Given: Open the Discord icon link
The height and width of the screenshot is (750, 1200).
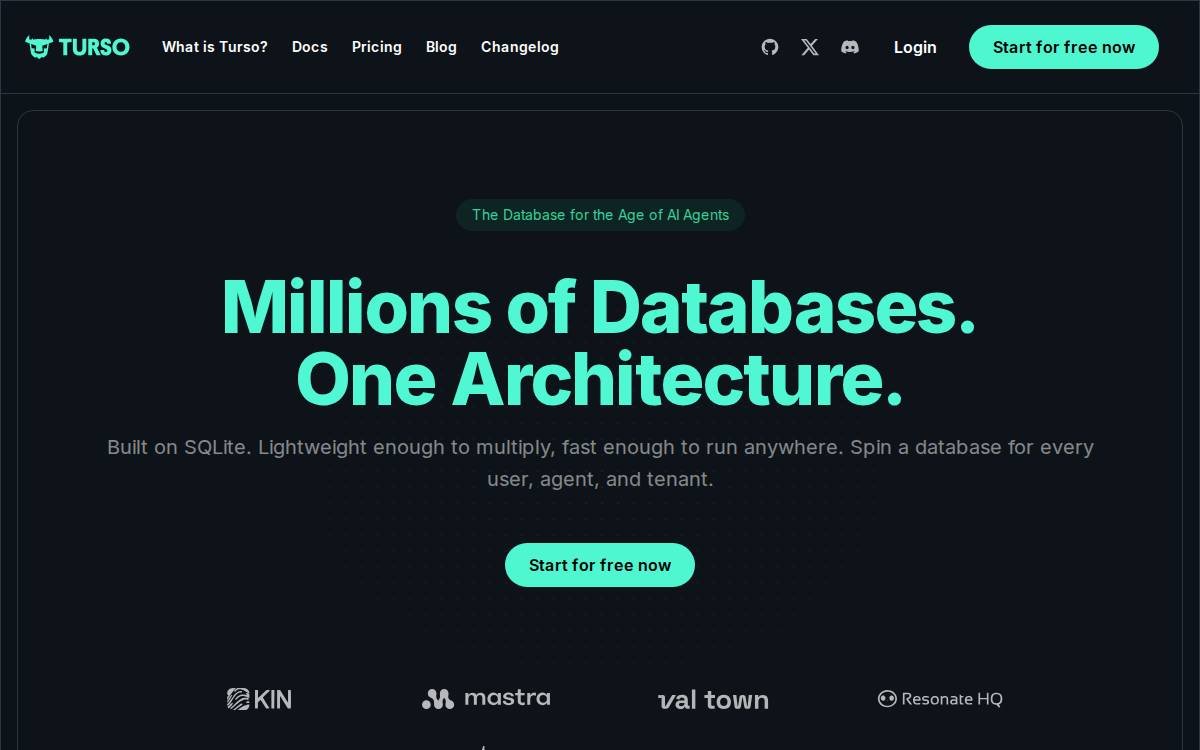Looking at the screenshot, I should tap(850, 47).
